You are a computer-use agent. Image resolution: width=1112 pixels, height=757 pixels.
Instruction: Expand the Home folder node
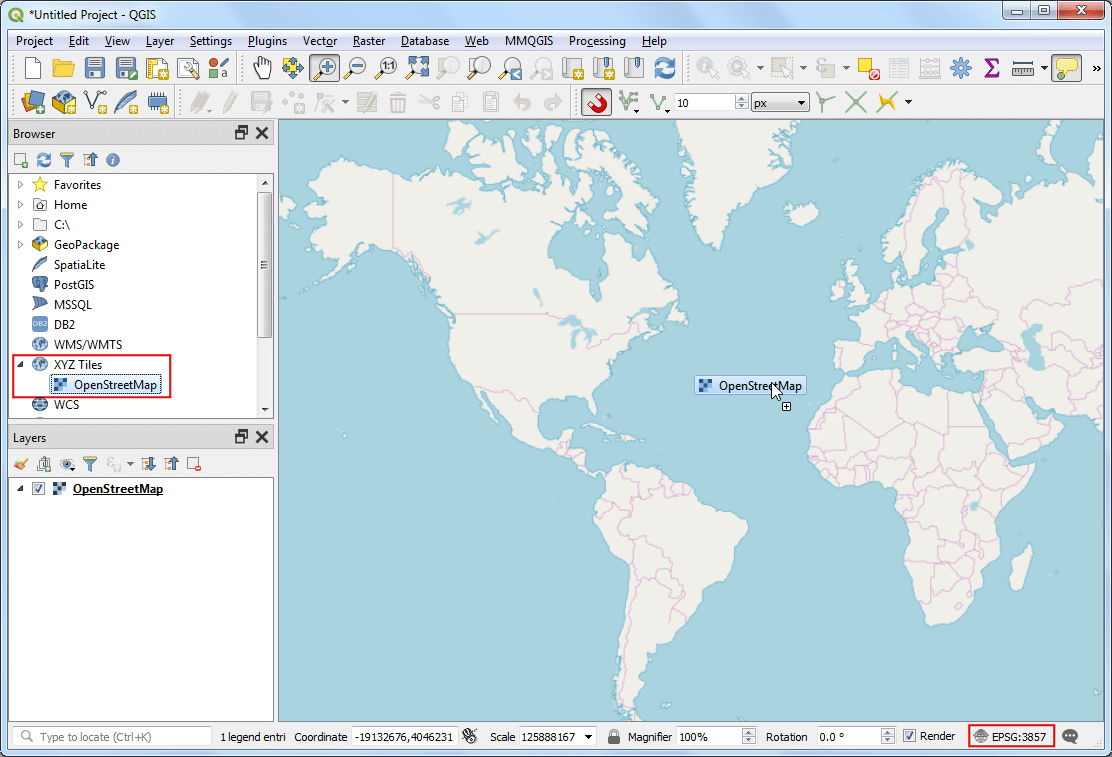20,204
